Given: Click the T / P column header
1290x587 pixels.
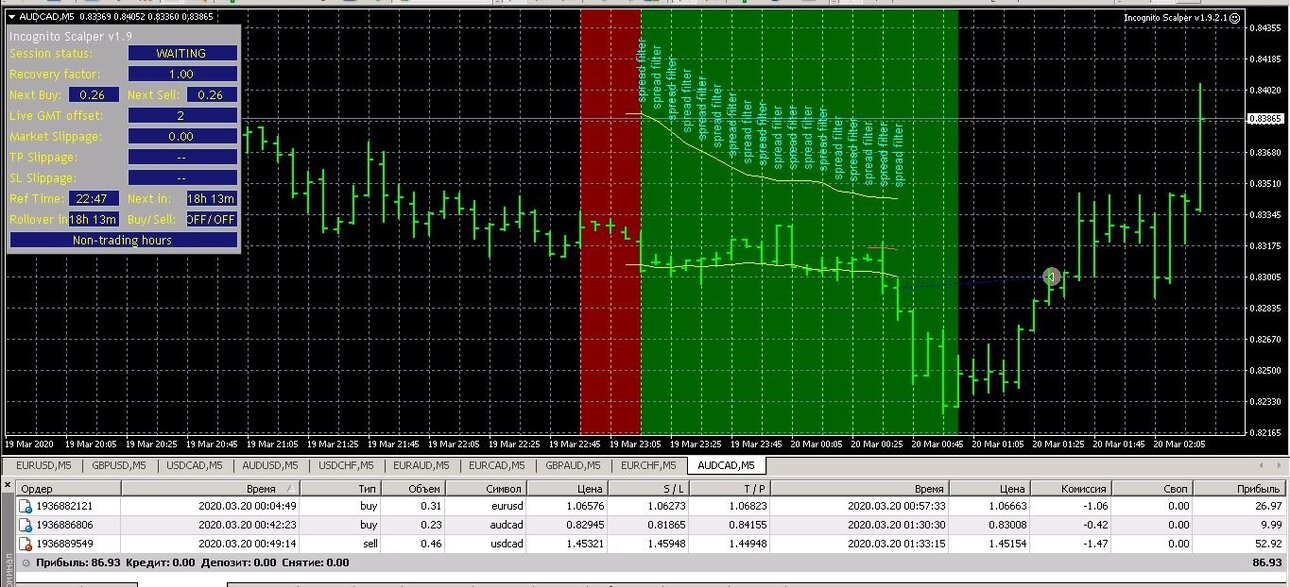Looking at the screenshot, I should coord(731,489).
